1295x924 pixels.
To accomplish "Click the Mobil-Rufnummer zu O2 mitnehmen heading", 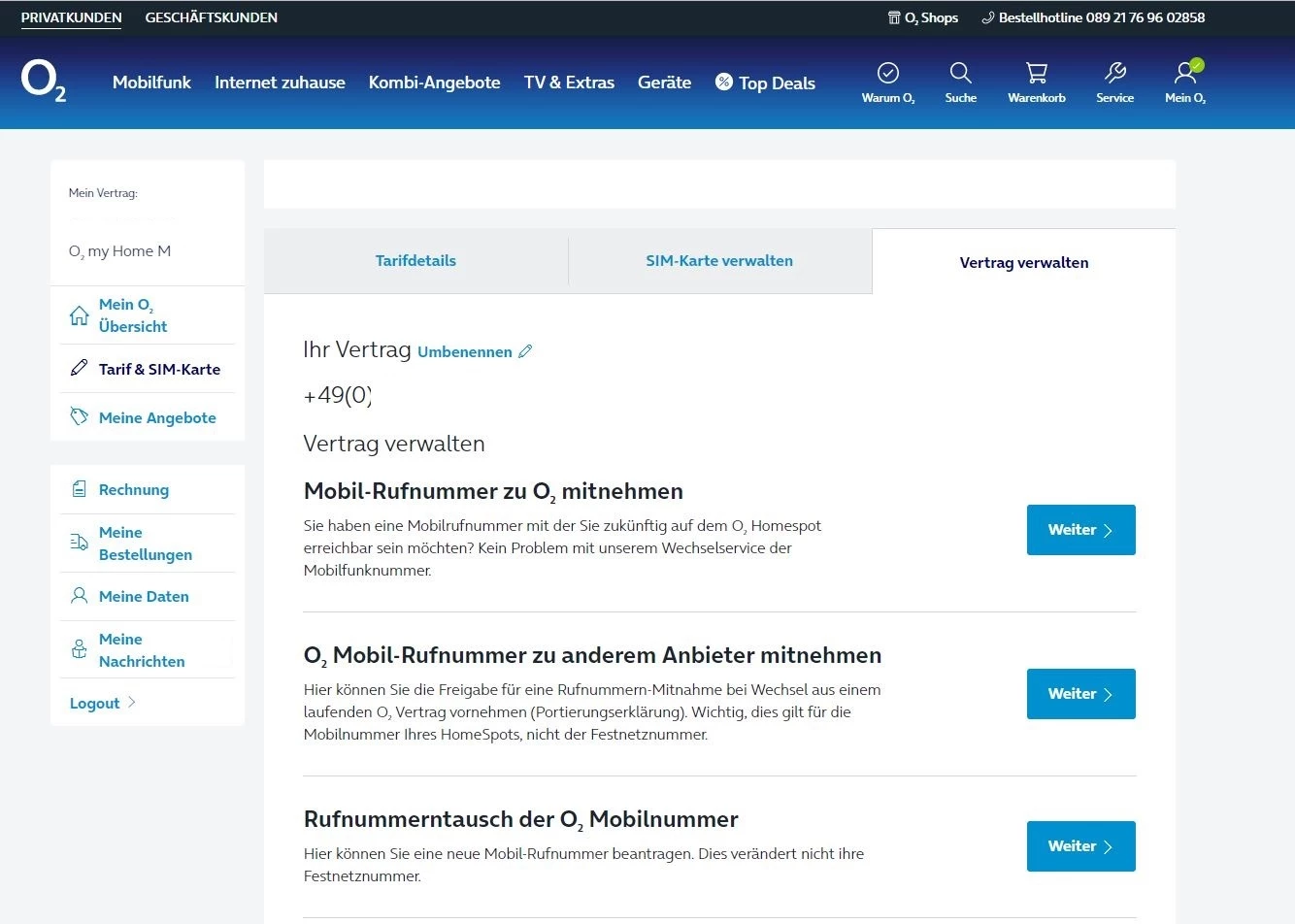I will pos(493,492).
